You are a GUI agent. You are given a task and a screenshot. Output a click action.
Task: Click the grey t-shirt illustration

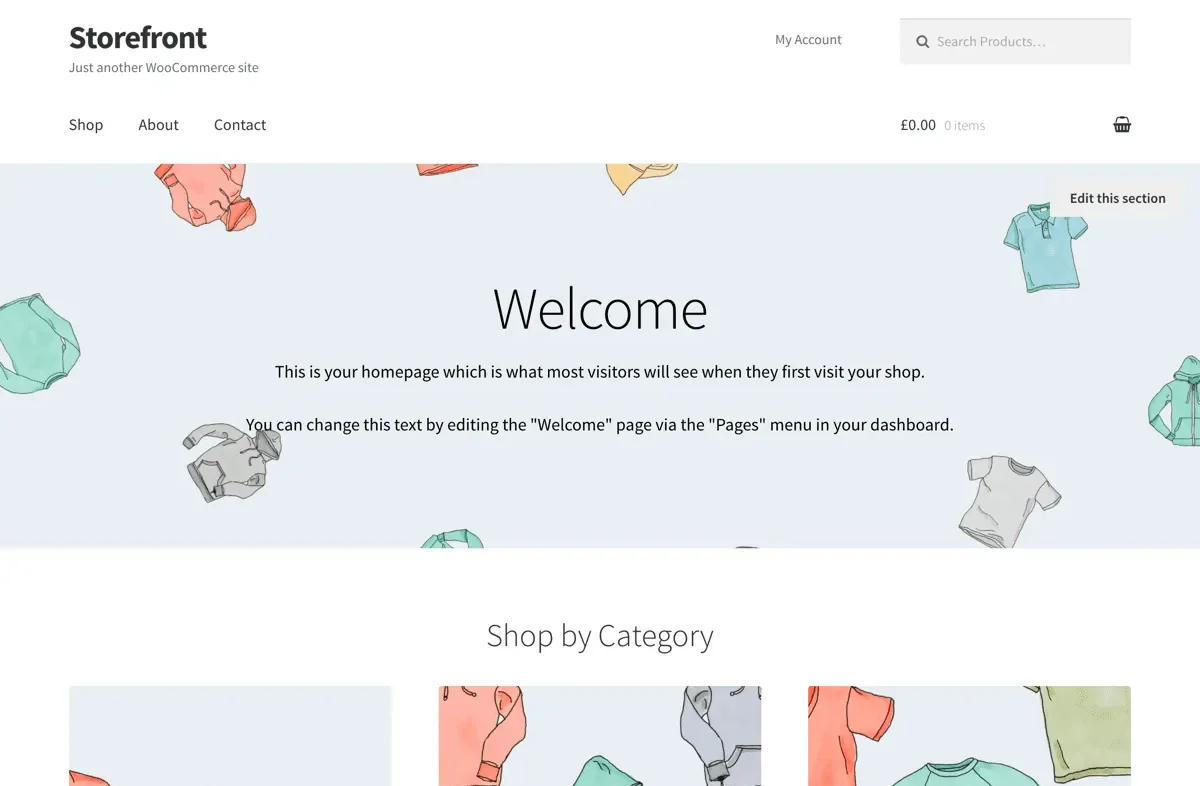pyautogui.click(x=1008, y=500)
